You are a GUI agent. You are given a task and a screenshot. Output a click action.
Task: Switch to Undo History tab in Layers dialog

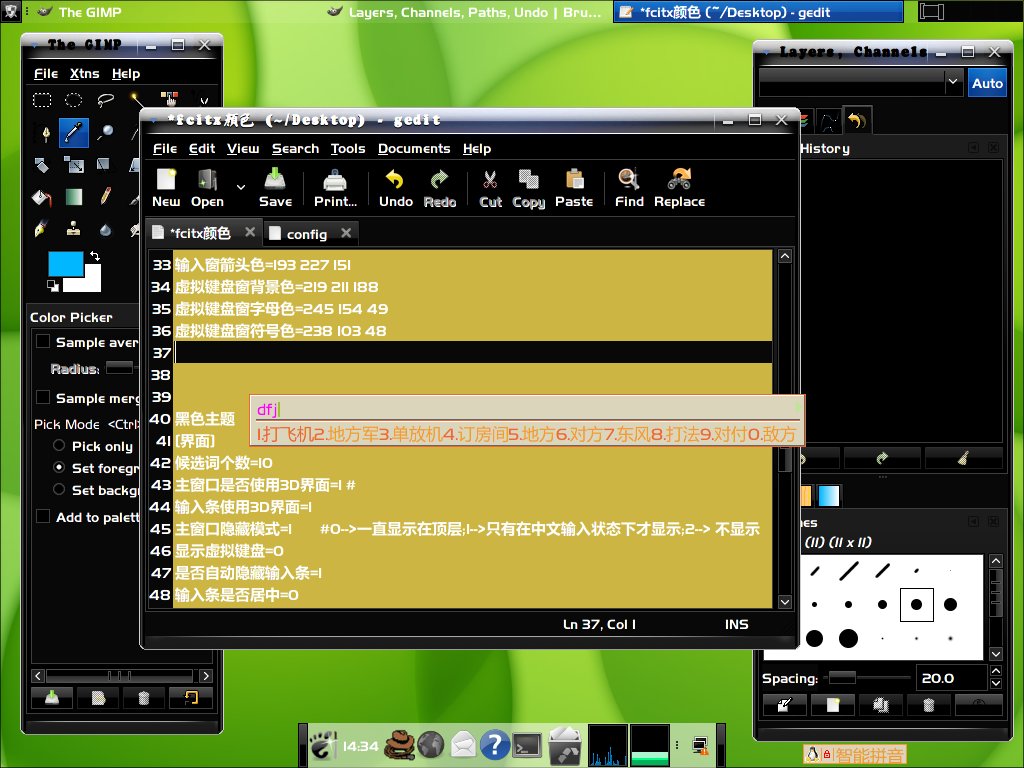857,120
